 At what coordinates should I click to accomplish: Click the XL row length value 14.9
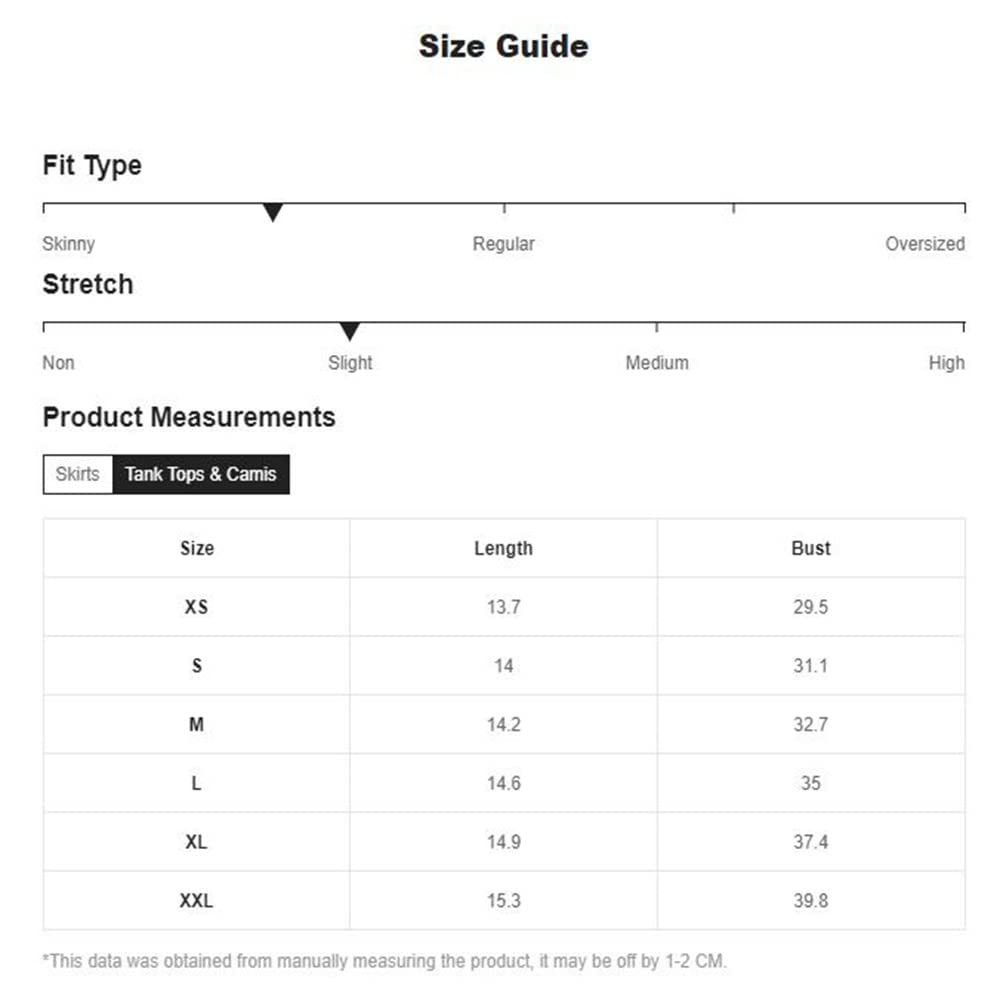click(503, 842)
